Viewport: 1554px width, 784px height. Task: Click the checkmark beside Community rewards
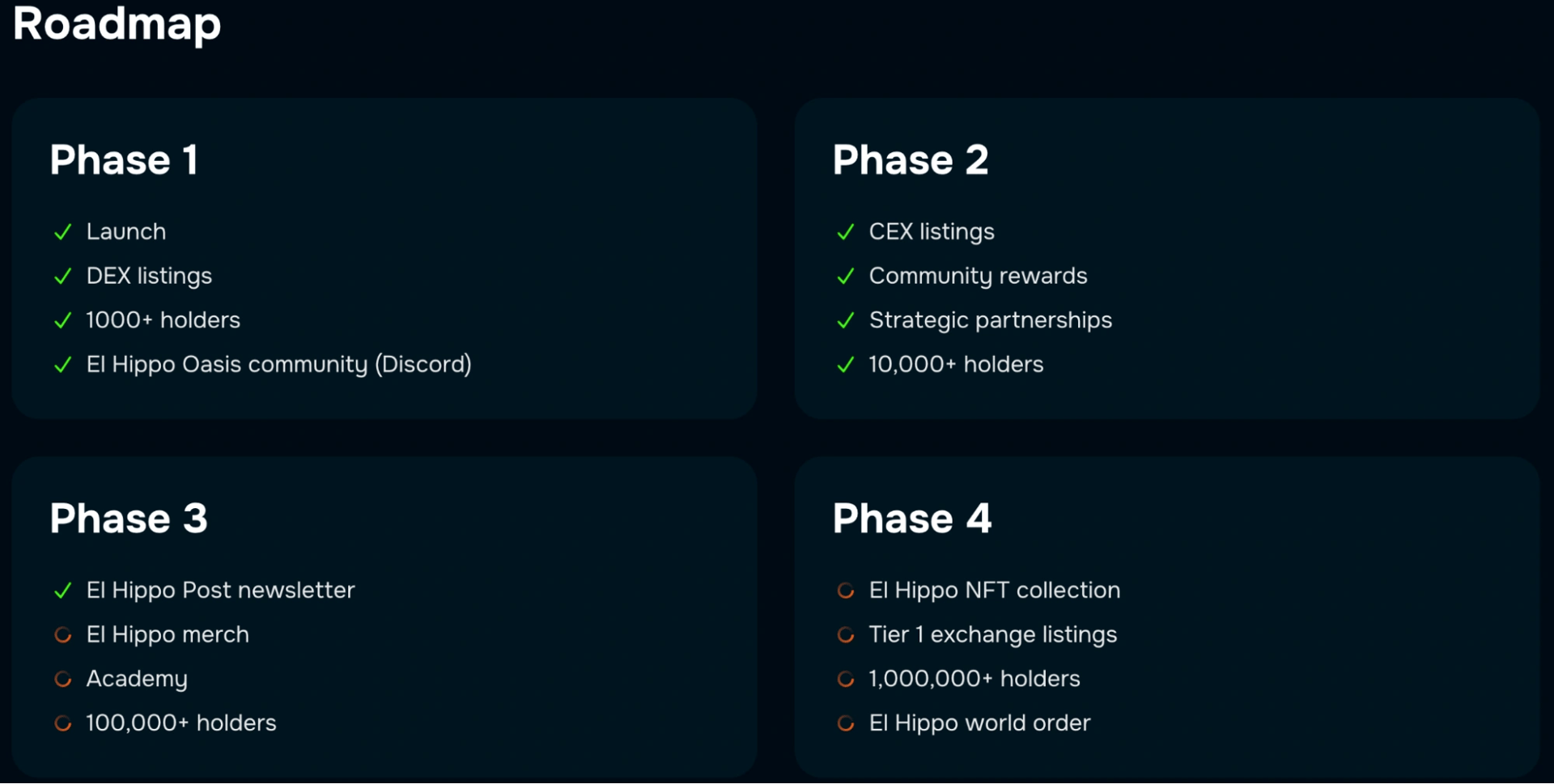846,277
